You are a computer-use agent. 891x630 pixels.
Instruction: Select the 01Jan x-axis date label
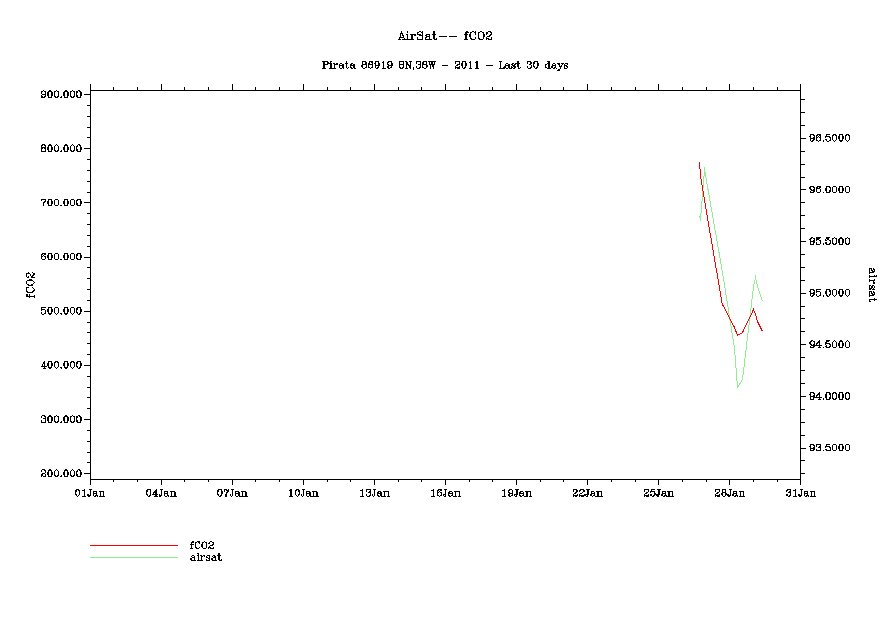click(90, 493)
